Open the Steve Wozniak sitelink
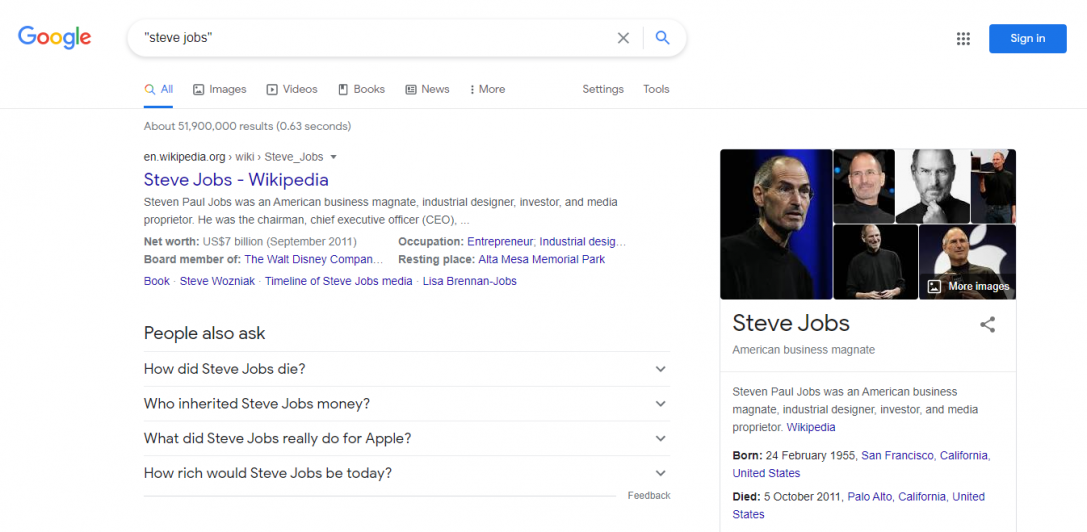 [x=217, y=281]
